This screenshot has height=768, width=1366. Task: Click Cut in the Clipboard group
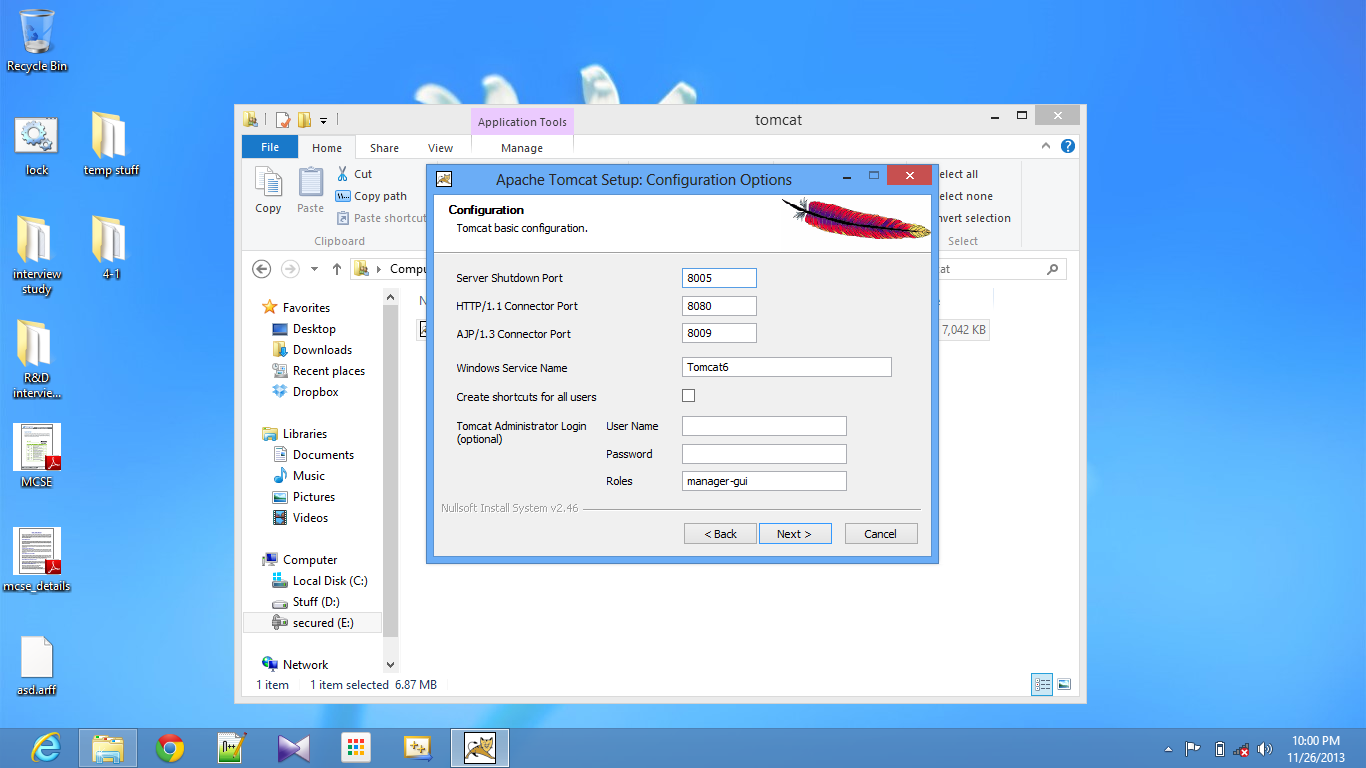pos(354,174)
